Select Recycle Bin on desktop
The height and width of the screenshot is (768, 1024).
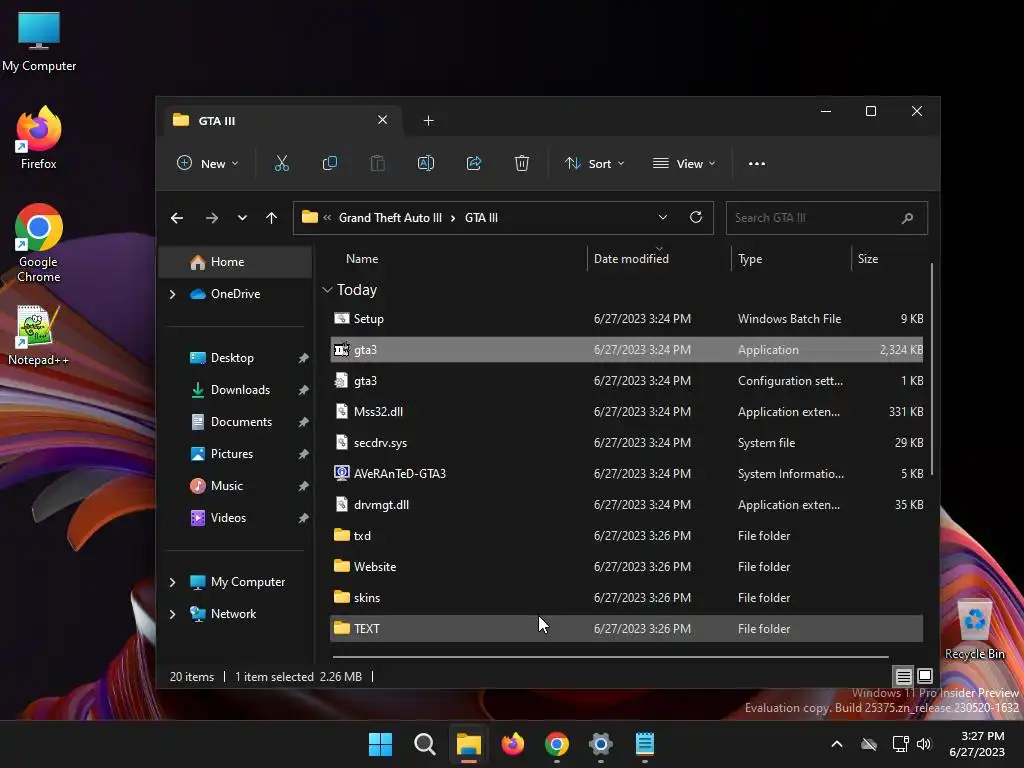[974, 630]
